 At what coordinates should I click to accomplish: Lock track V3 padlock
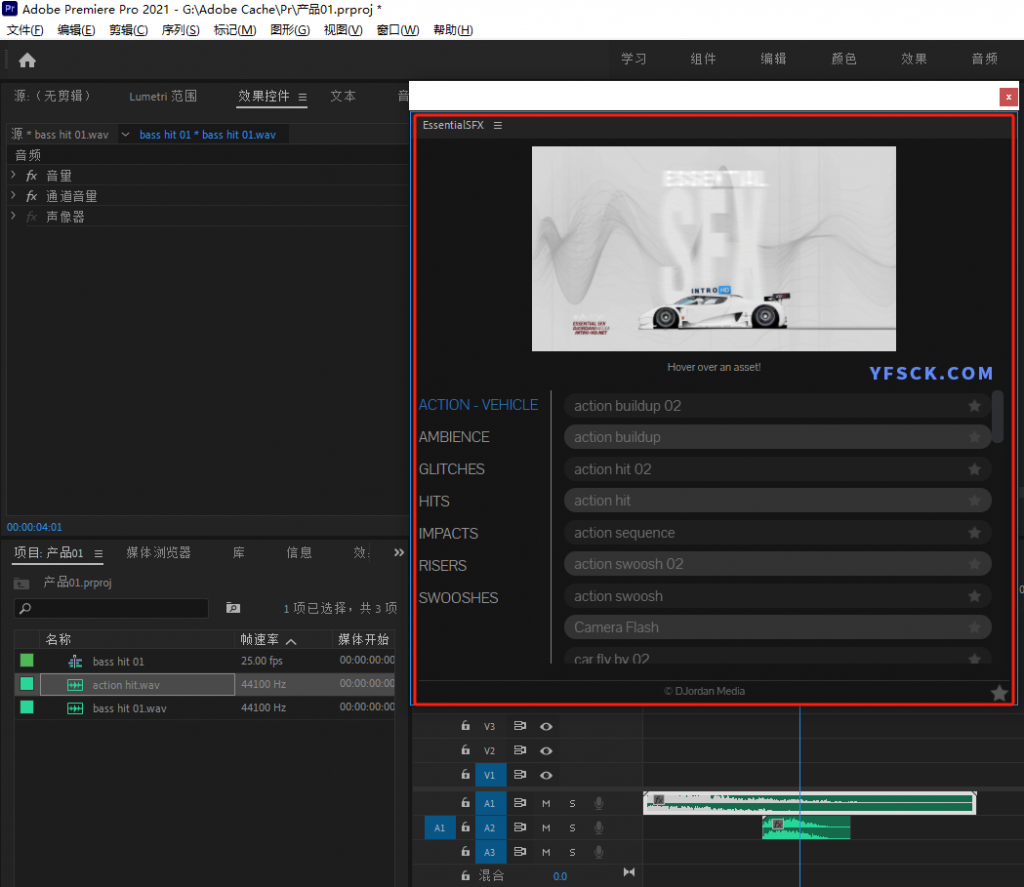click(465, 725)
